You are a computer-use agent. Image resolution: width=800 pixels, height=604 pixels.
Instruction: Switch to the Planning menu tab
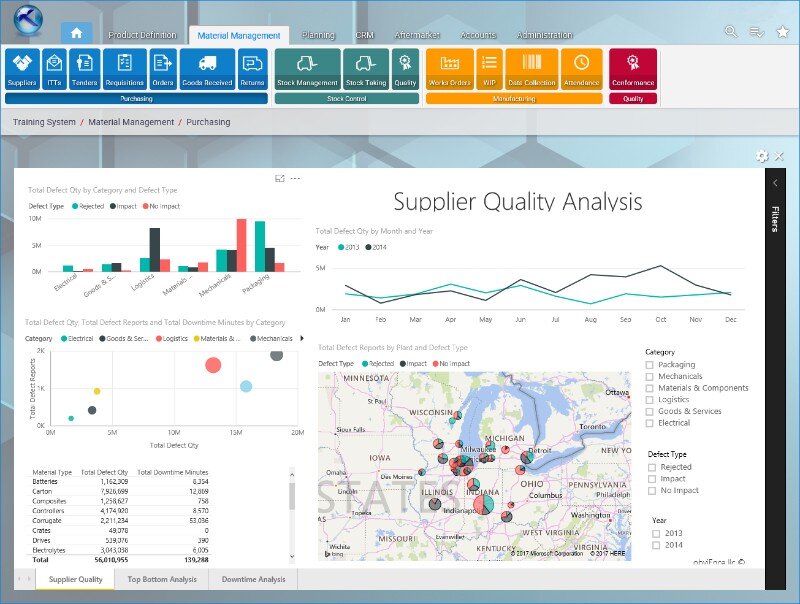coord(318,35)
